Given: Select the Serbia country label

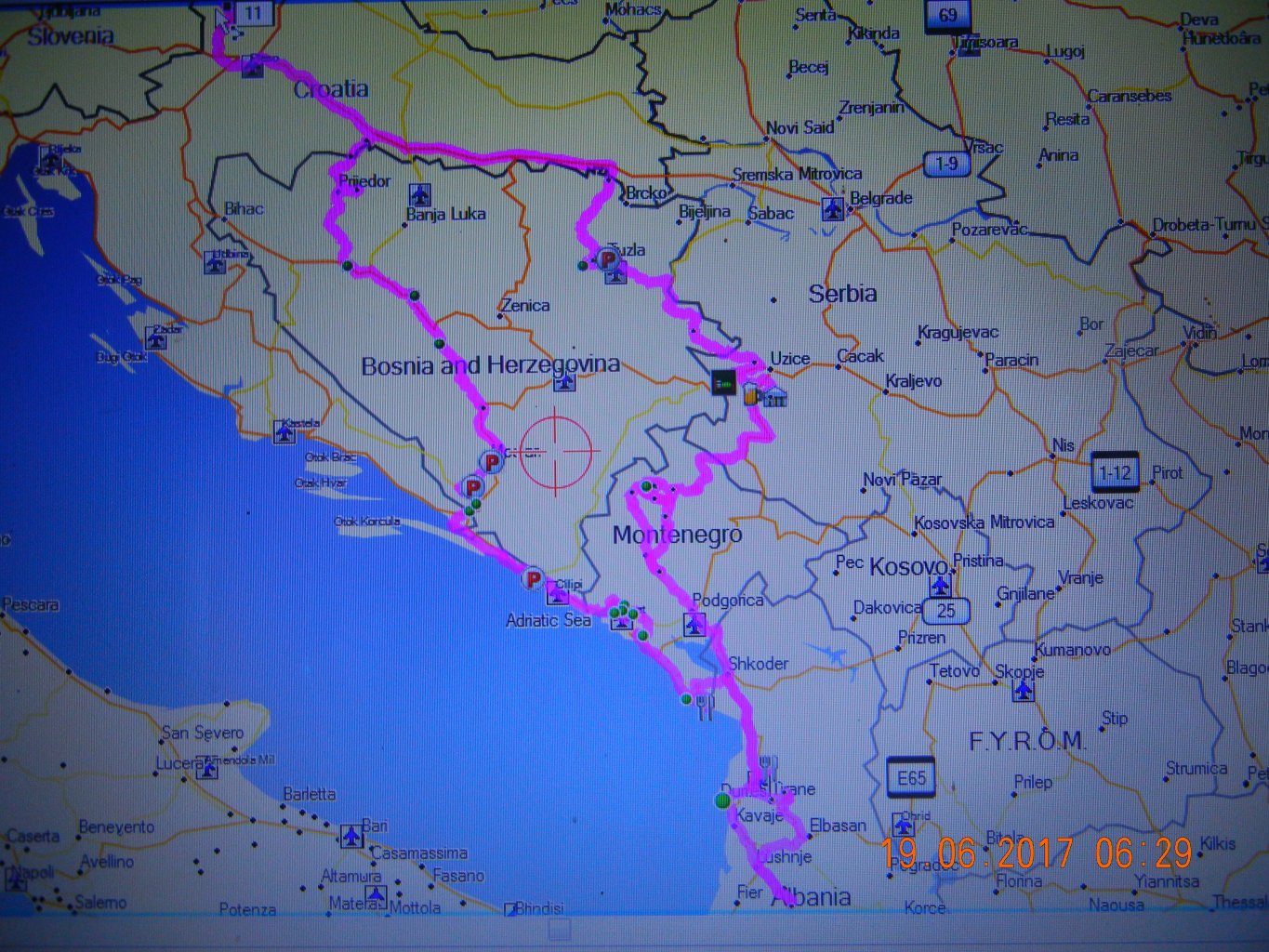Looking at the screenshot, I should tap(842, 294).
